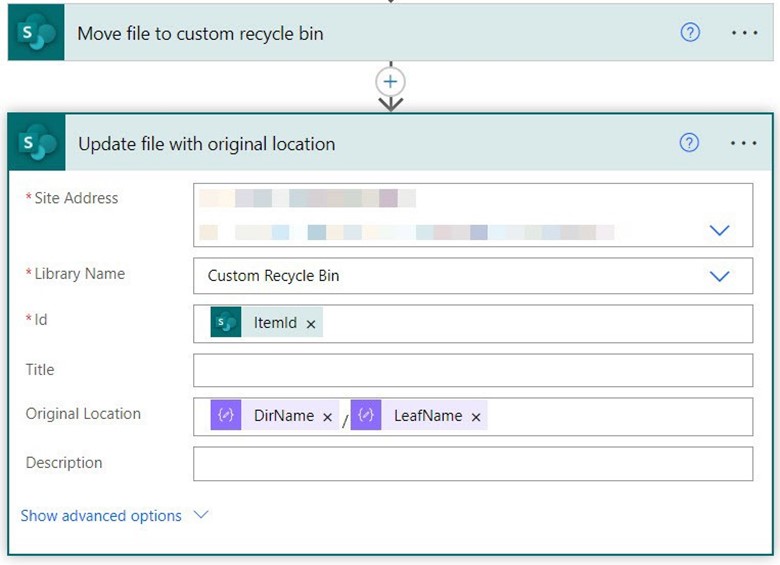Select the DirName expression token
This screenshot has height=565, width=780.
coord(283,416)
